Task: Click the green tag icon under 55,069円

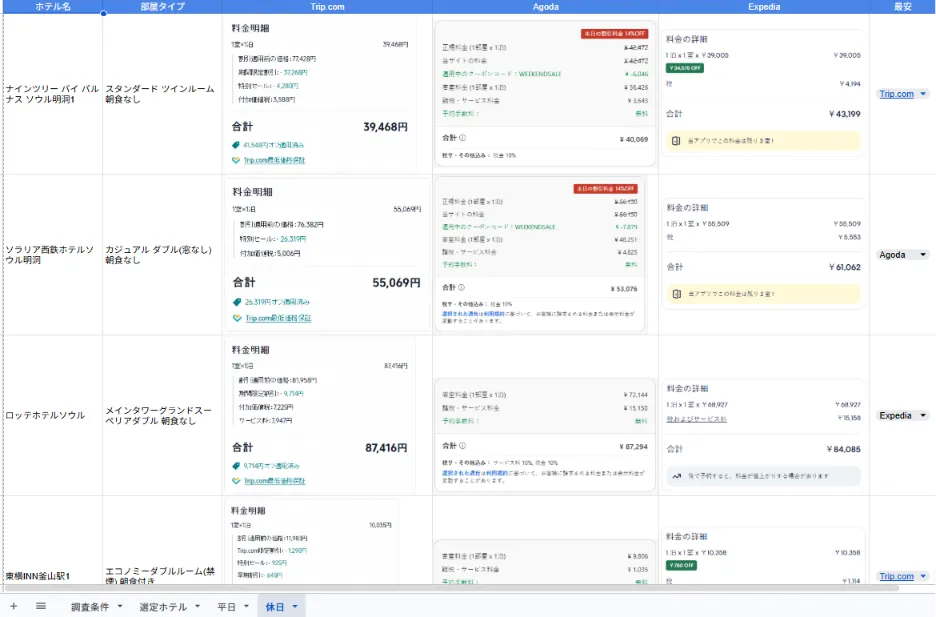Action: point(237,302)
